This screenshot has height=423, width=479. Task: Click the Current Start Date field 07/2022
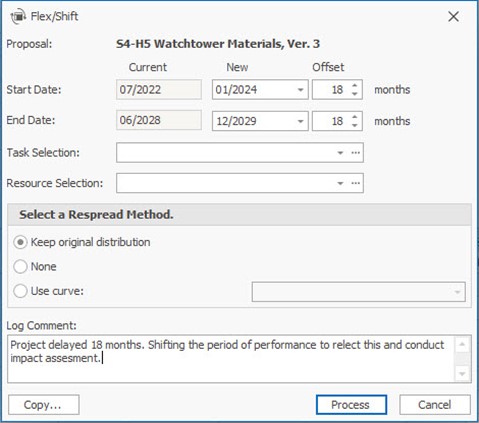pyautogui.click(x=159, y=90)
